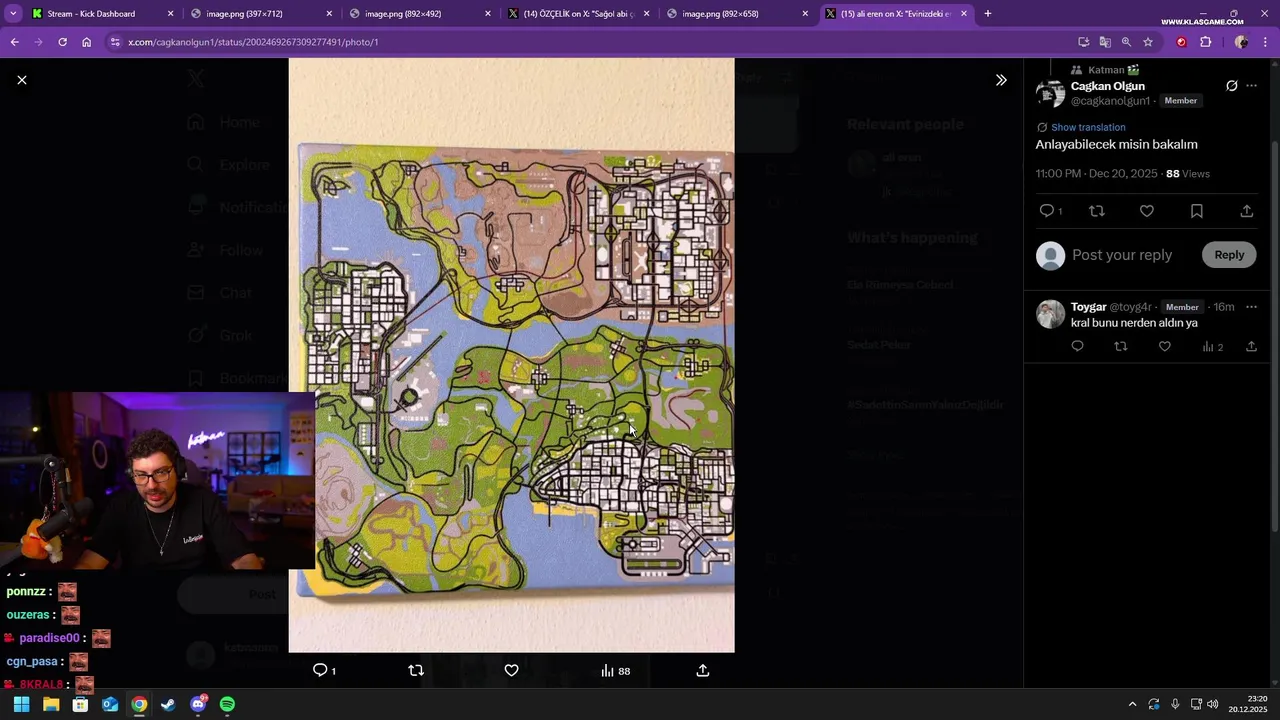Reload the current page
1280x720 pixels.
(62, 42)
